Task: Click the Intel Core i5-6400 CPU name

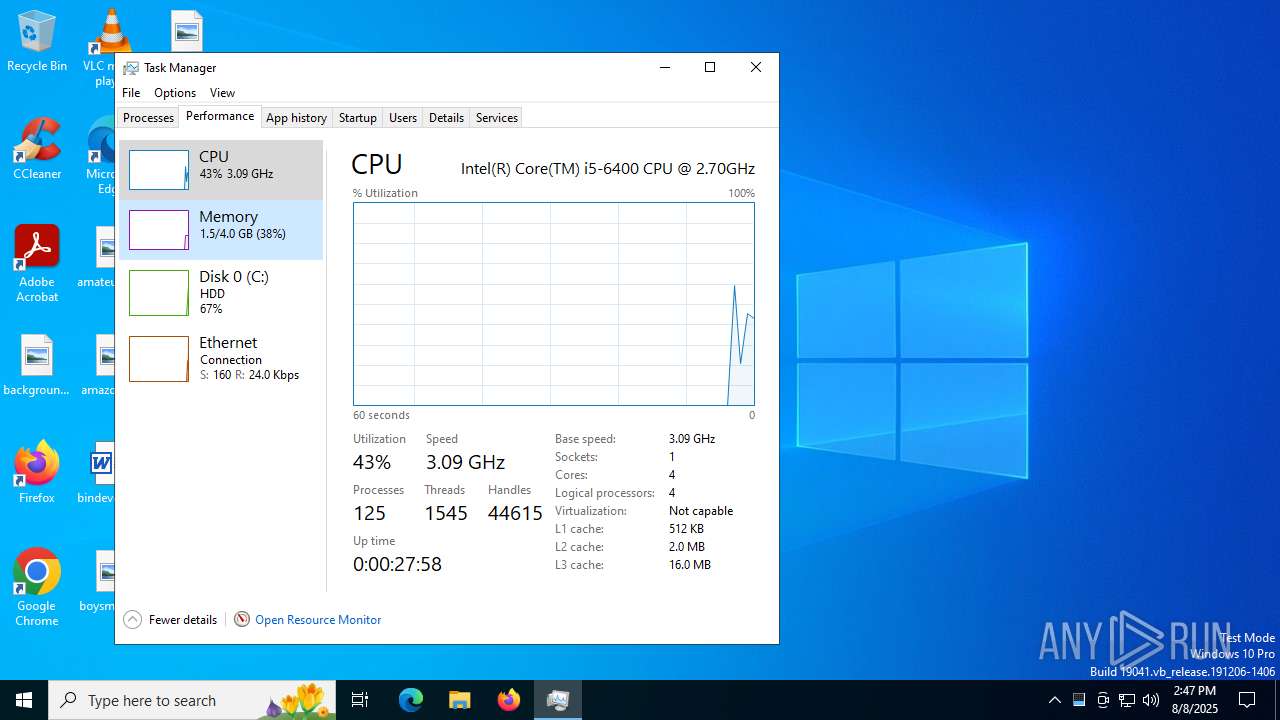Action: (x=608, y=169)
